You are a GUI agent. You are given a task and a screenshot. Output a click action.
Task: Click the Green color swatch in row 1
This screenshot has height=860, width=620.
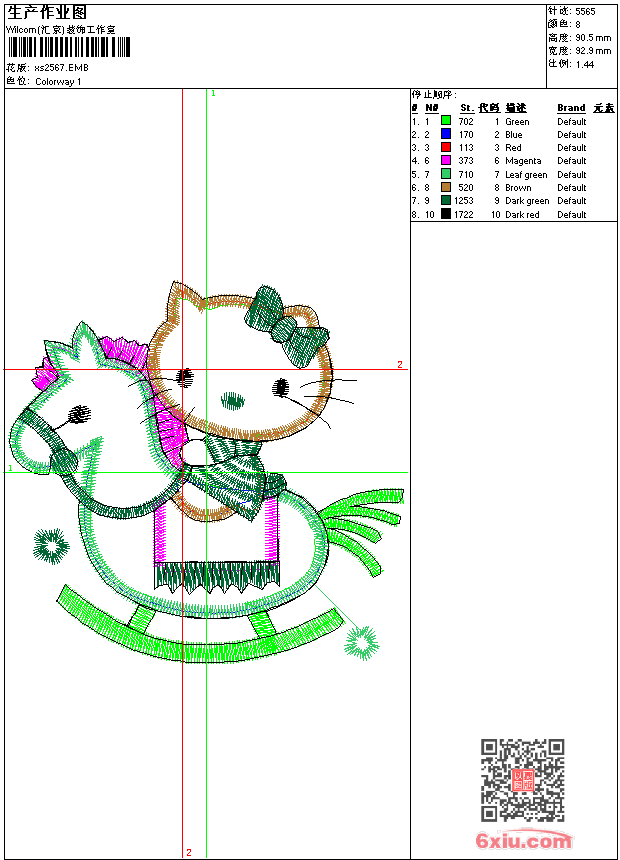coord(446,121)
